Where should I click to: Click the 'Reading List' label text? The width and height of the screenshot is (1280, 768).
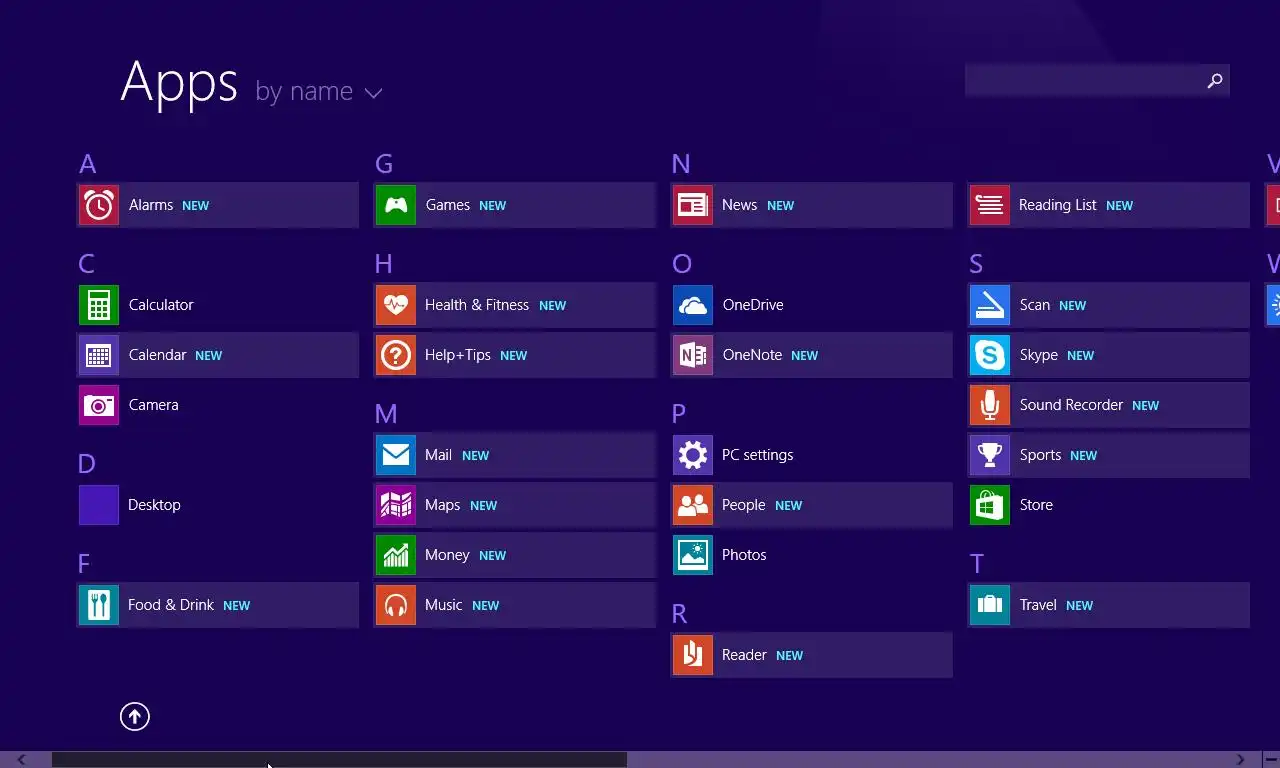[x=1058, y=205]
